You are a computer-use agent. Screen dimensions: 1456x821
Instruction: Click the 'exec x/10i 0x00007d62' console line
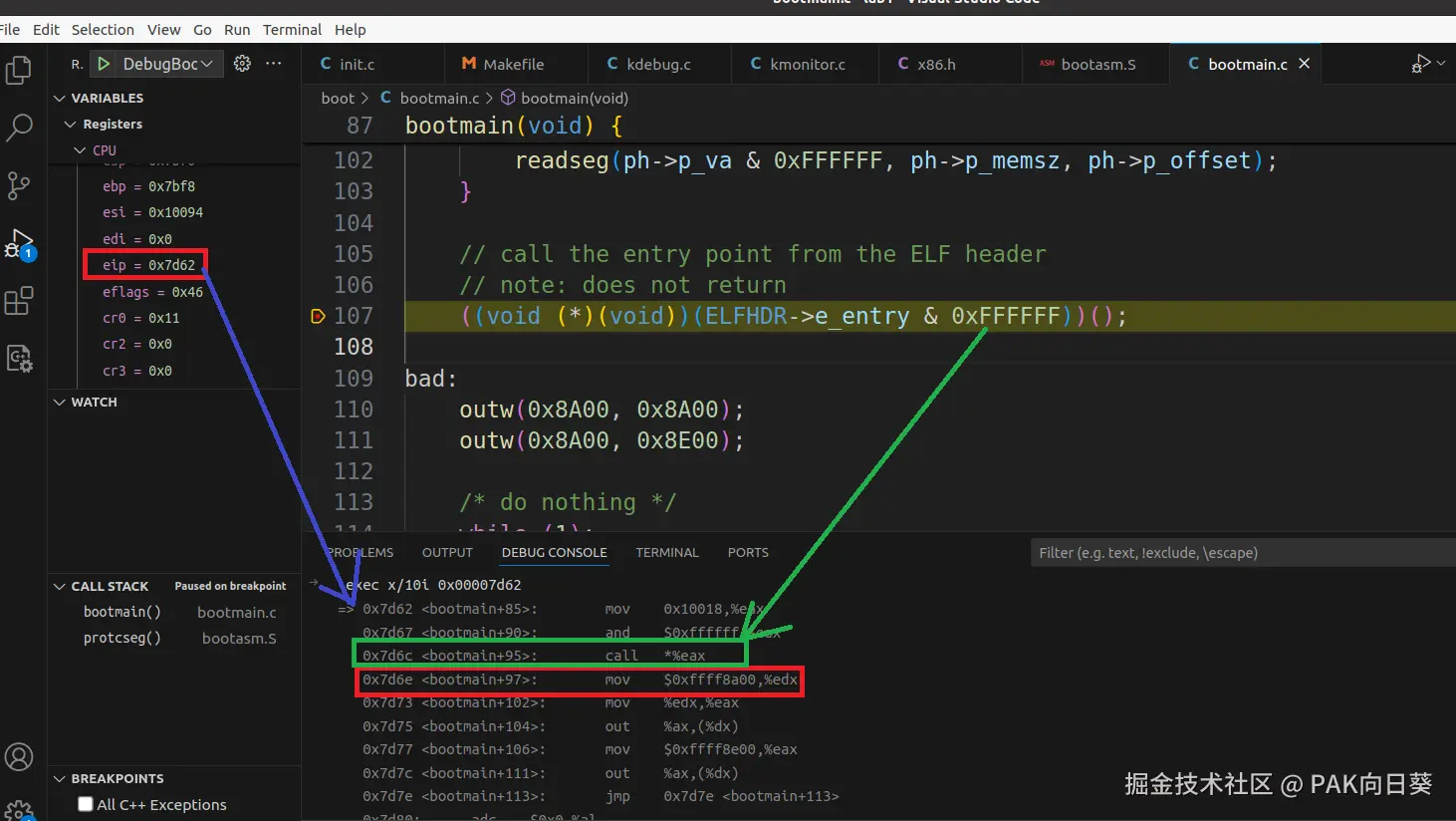(433, 585)
